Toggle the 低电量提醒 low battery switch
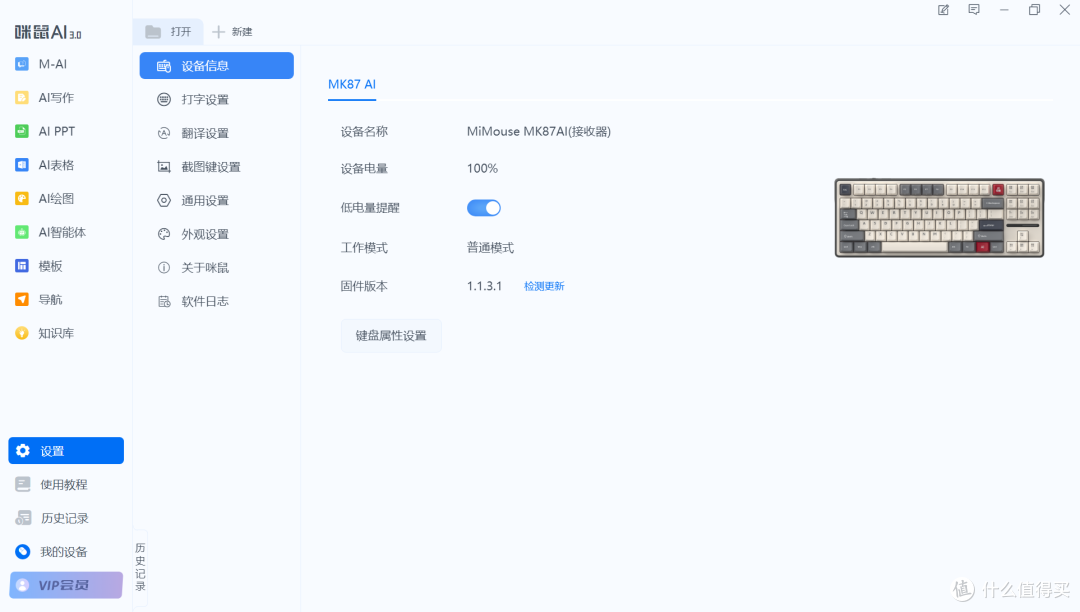 484,208
